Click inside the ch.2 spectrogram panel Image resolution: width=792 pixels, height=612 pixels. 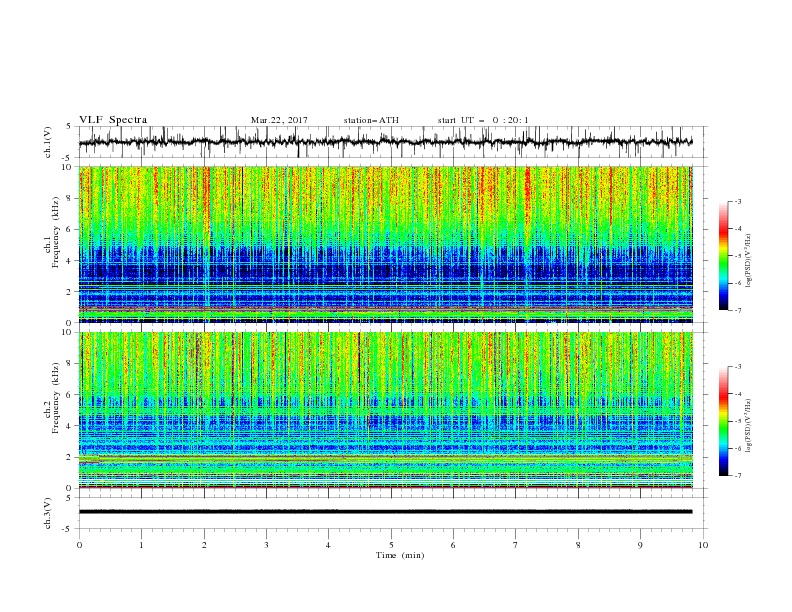(x=385, y=410)
